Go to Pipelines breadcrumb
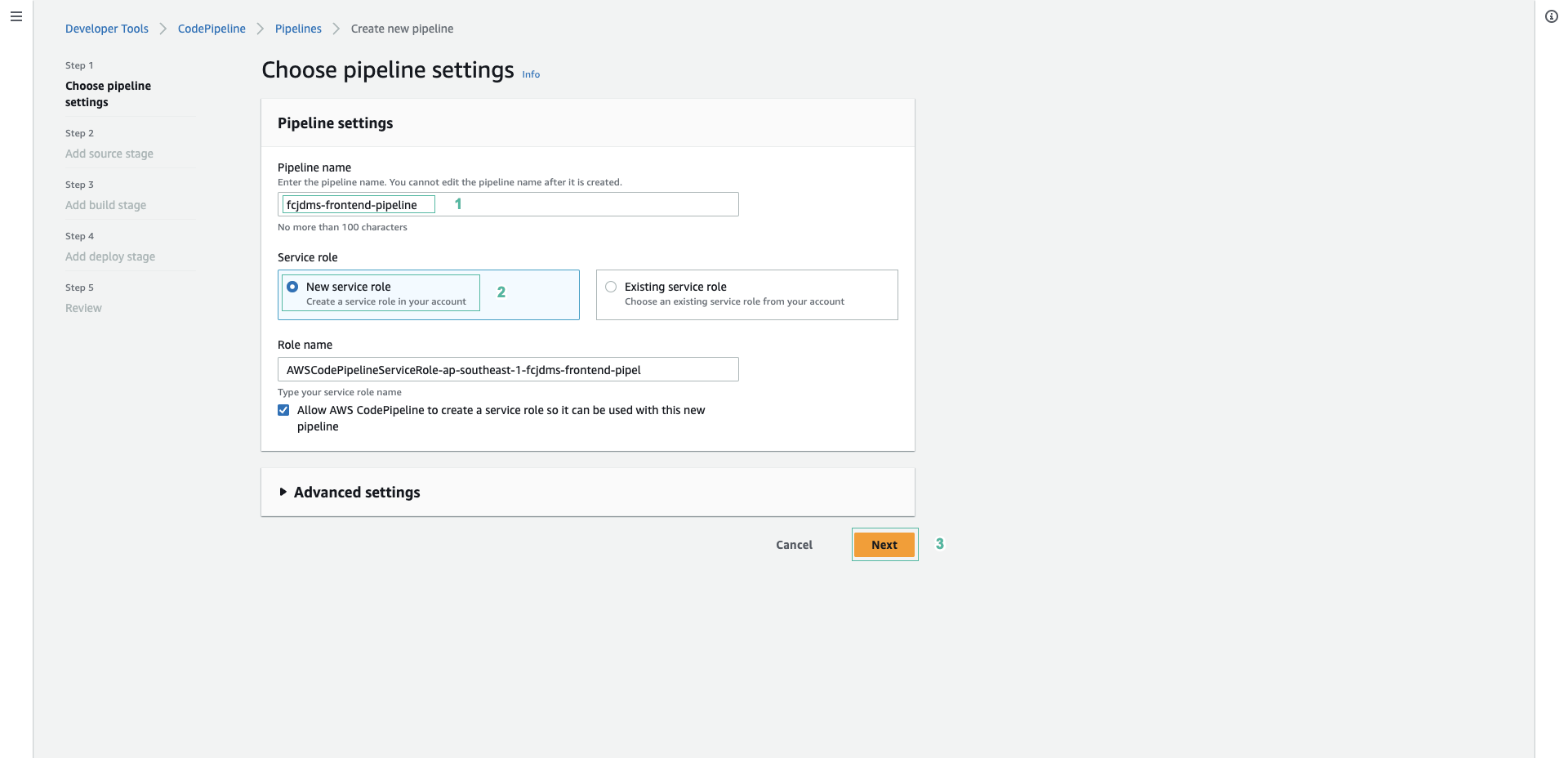 click(298, 29)
